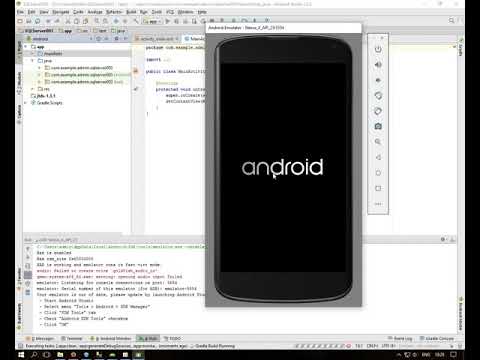
Task: Open the Android Monitor tool window tab
Action: pos(111,338)
